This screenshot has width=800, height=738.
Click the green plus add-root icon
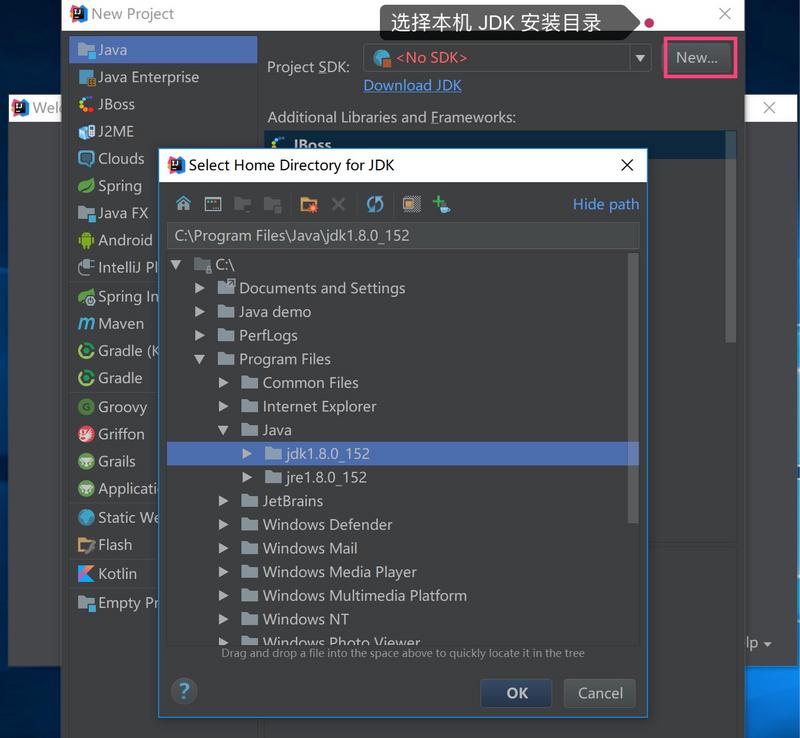tap(441, 204)
